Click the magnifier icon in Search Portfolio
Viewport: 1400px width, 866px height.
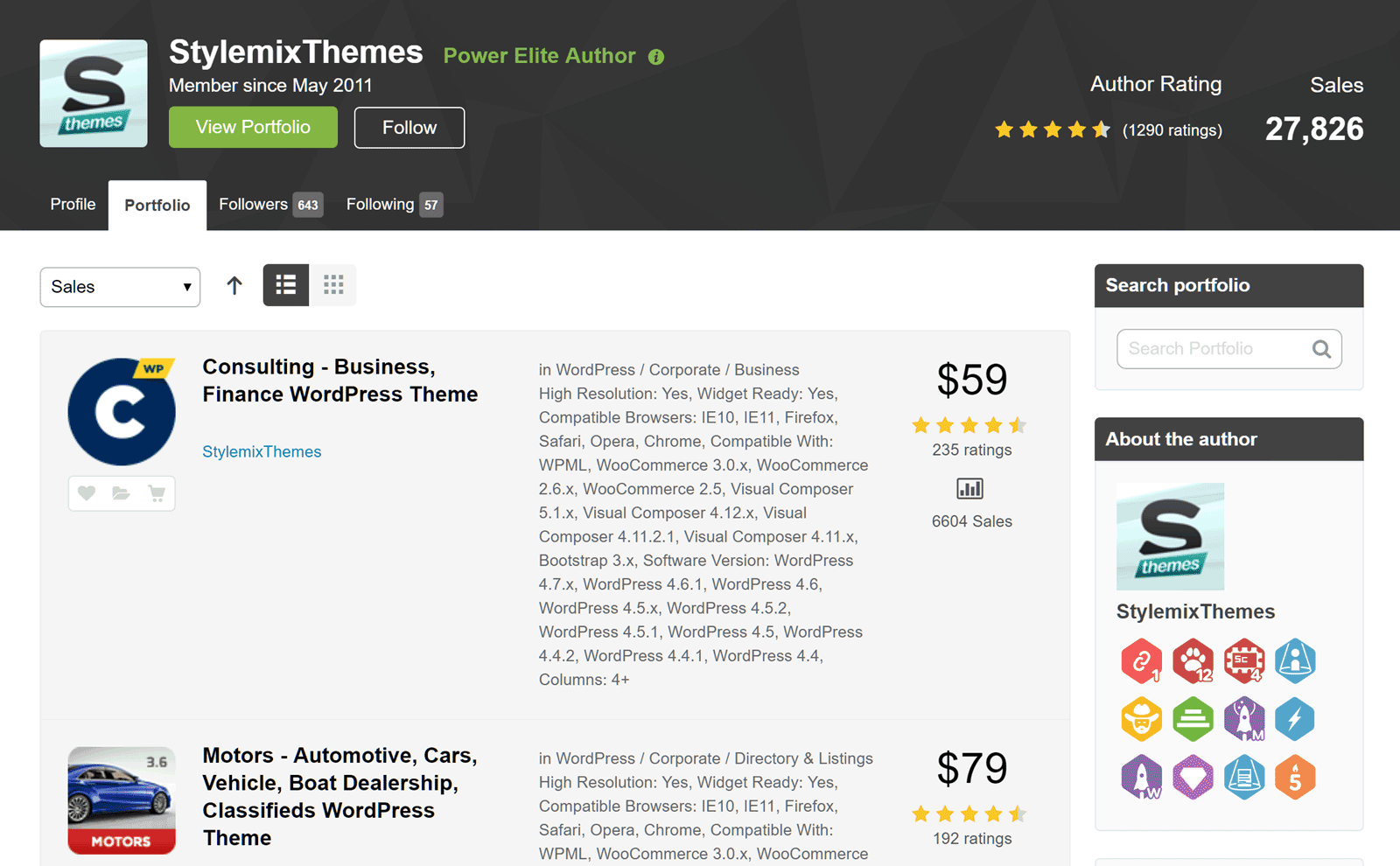click(1321, 349)
